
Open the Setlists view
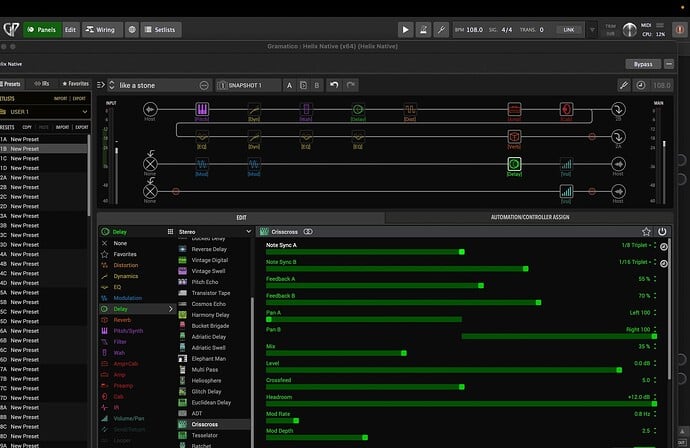161,29
